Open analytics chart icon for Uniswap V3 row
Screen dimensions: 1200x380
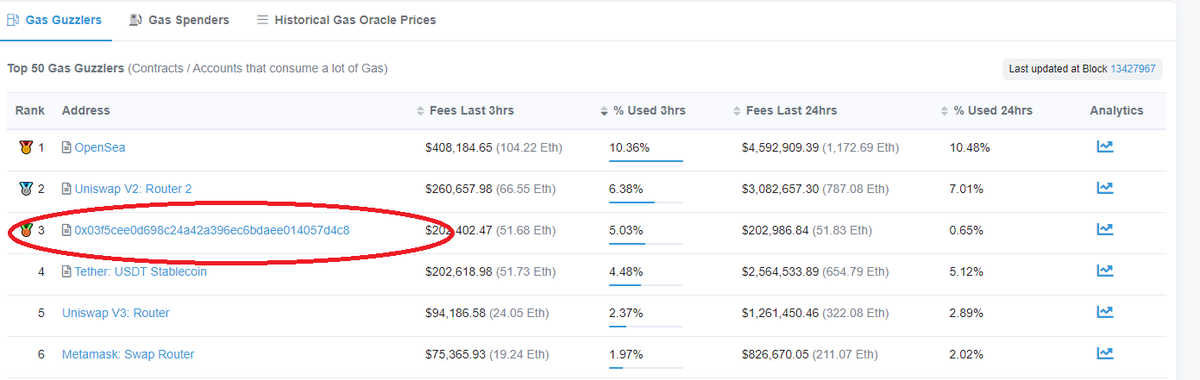click(1105, 312)
